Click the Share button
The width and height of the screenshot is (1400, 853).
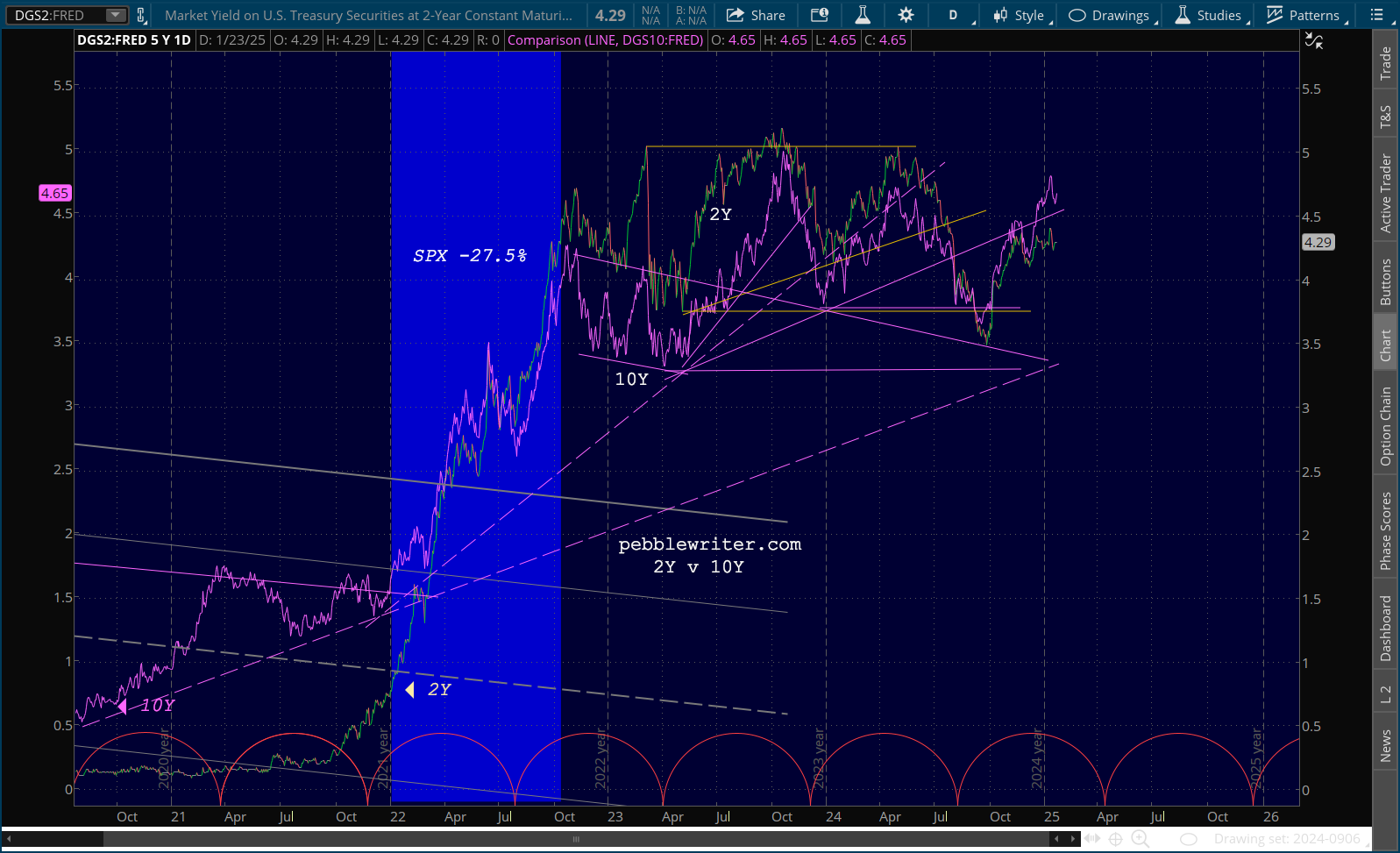[757, 15]
